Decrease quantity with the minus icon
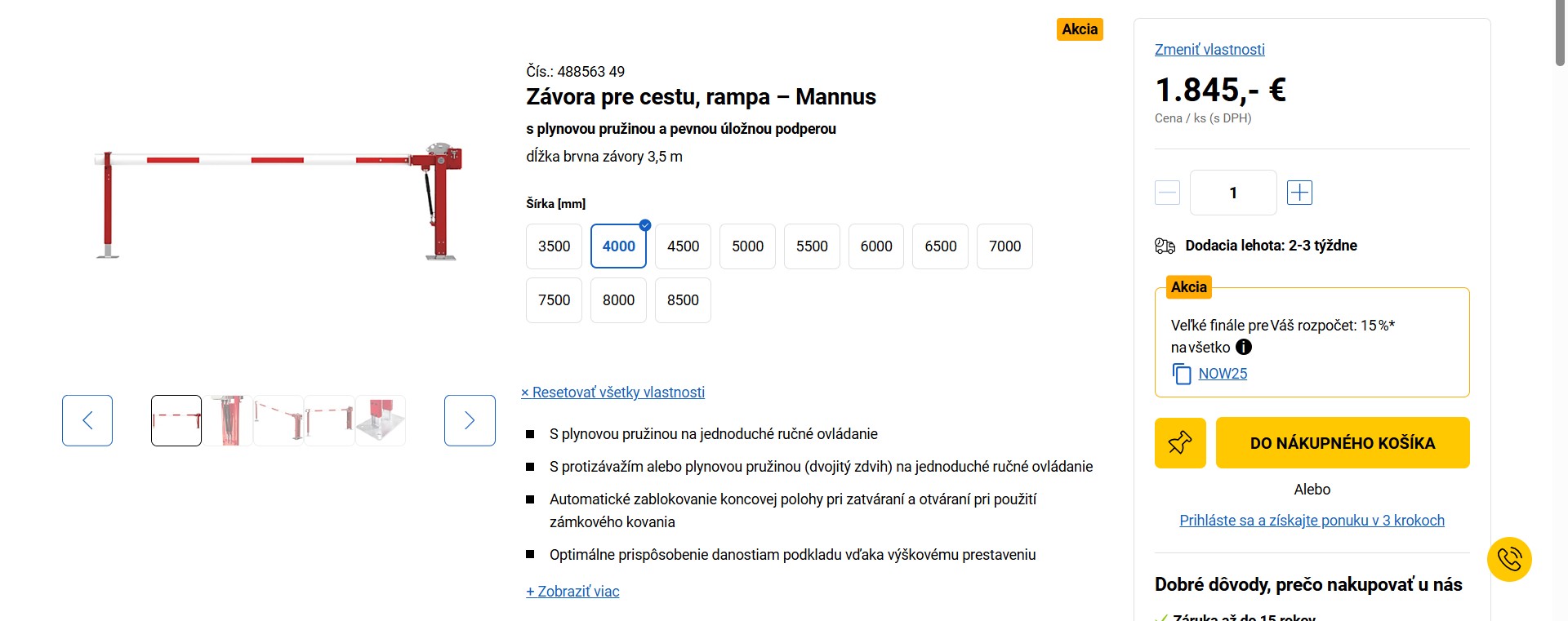The image size is (1568, 621). click(1167, 193)
